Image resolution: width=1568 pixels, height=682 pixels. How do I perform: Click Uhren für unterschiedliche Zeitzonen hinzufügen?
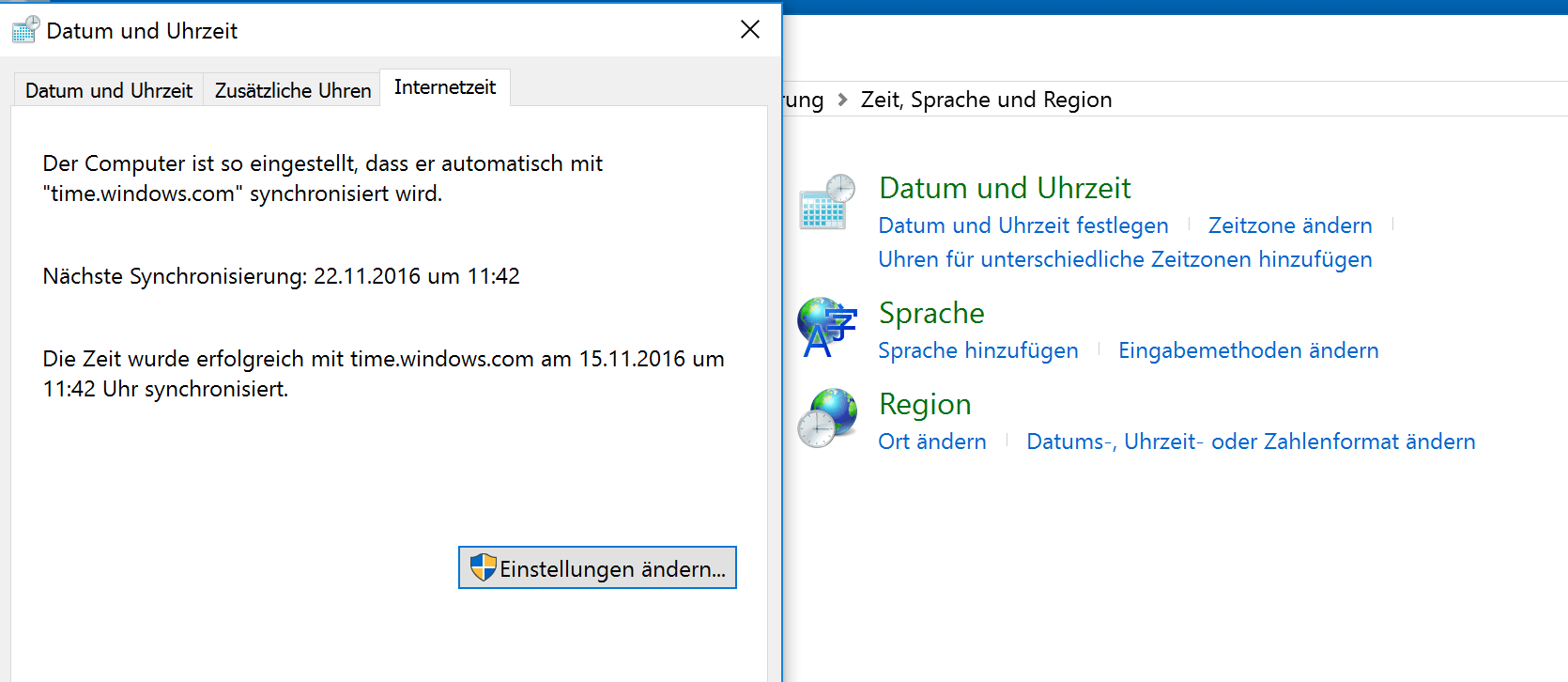pos(1125,259)
